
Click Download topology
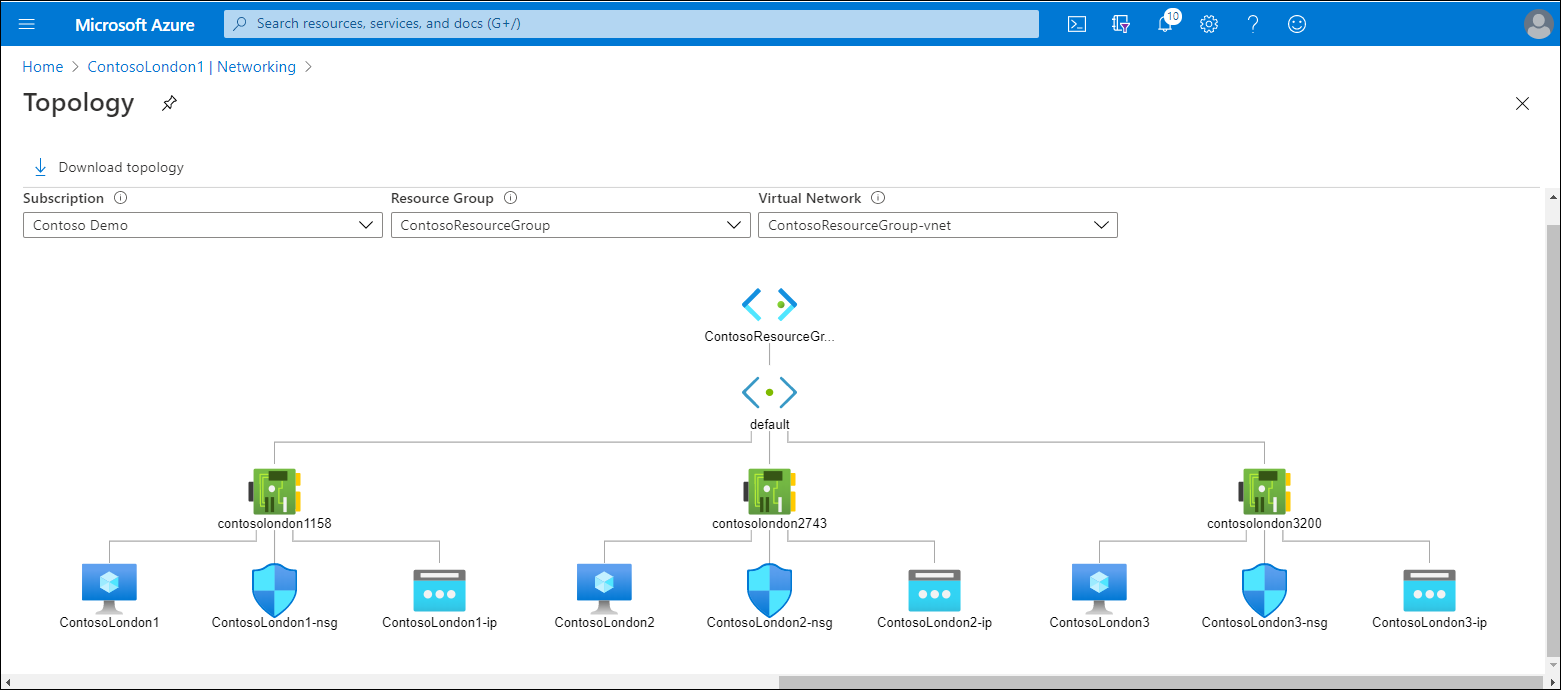(107, 166)
